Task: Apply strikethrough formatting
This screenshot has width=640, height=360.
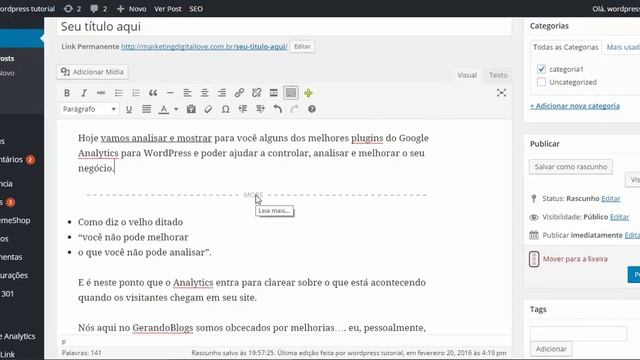Action: [101, 93]
